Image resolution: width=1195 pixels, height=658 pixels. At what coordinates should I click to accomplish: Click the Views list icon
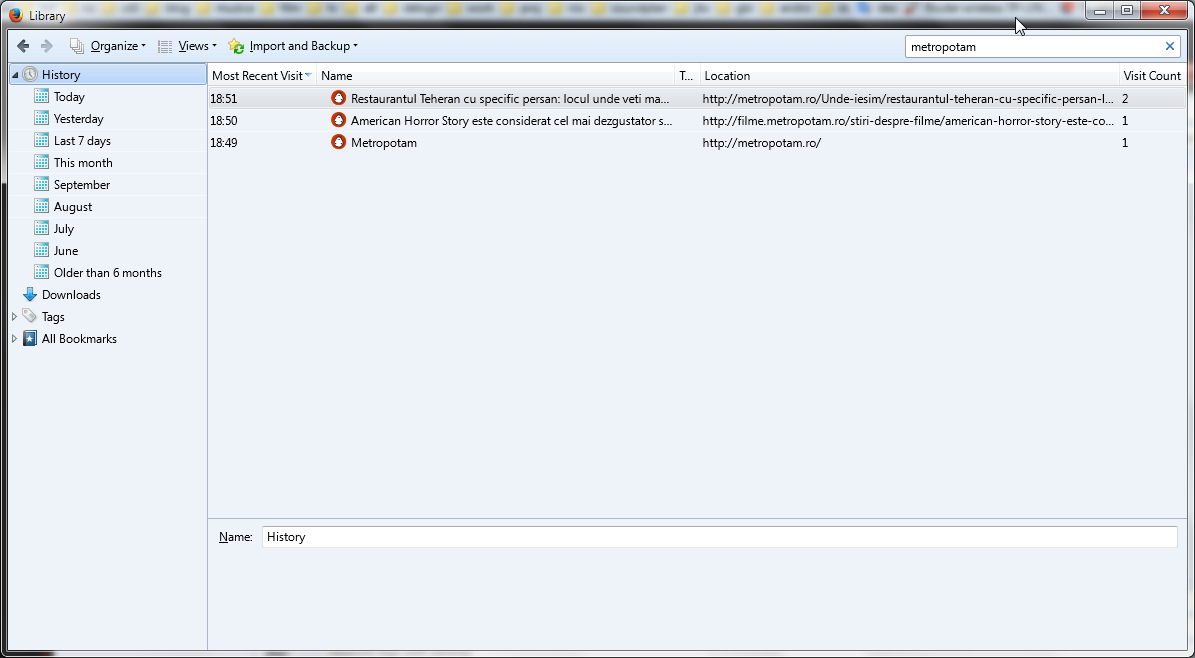(x=165, y=47)
